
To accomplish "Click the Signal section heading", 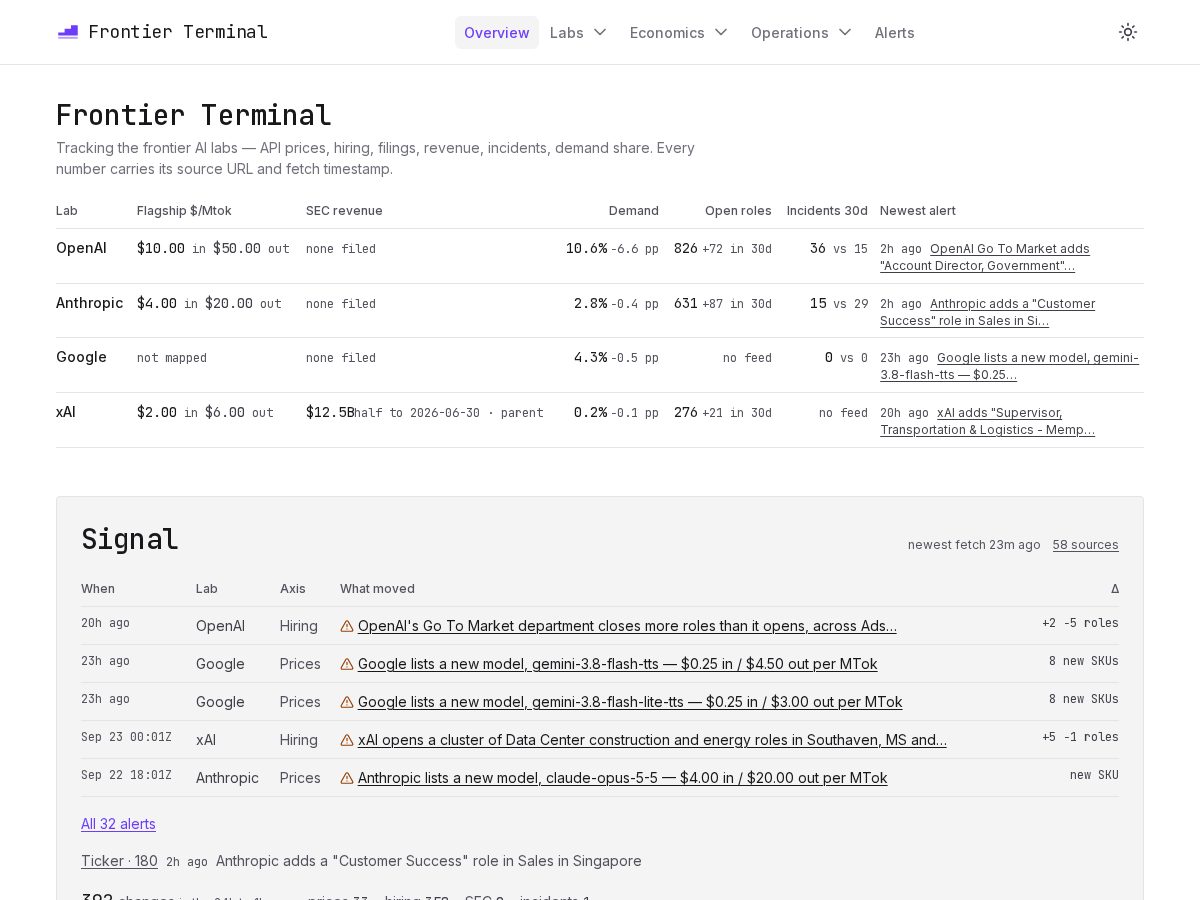I will click(x=130, y=539).
